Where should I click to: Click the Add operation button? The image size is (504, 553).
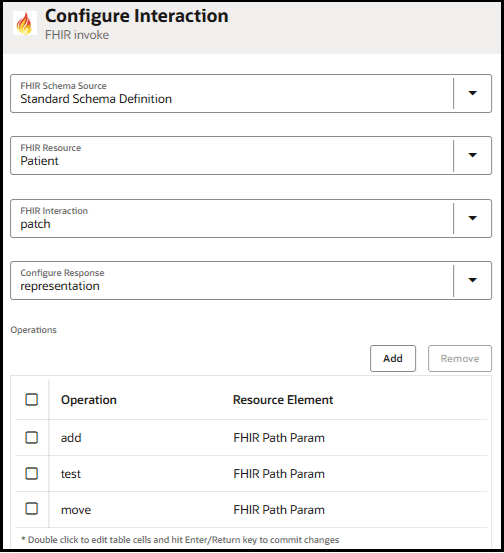tap(393, 358)
